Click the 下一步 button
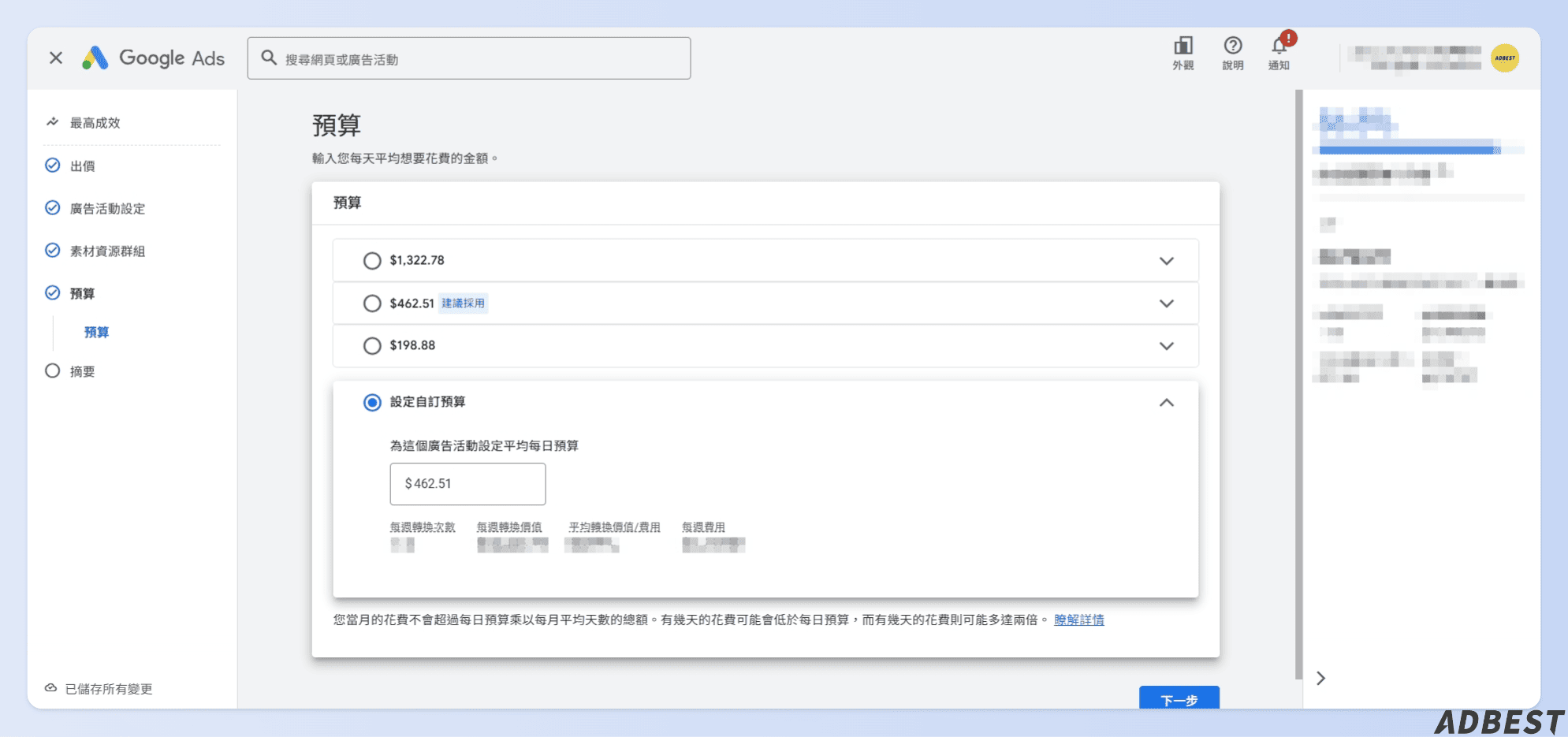 pyautogui.click(x=1179, y=698)
